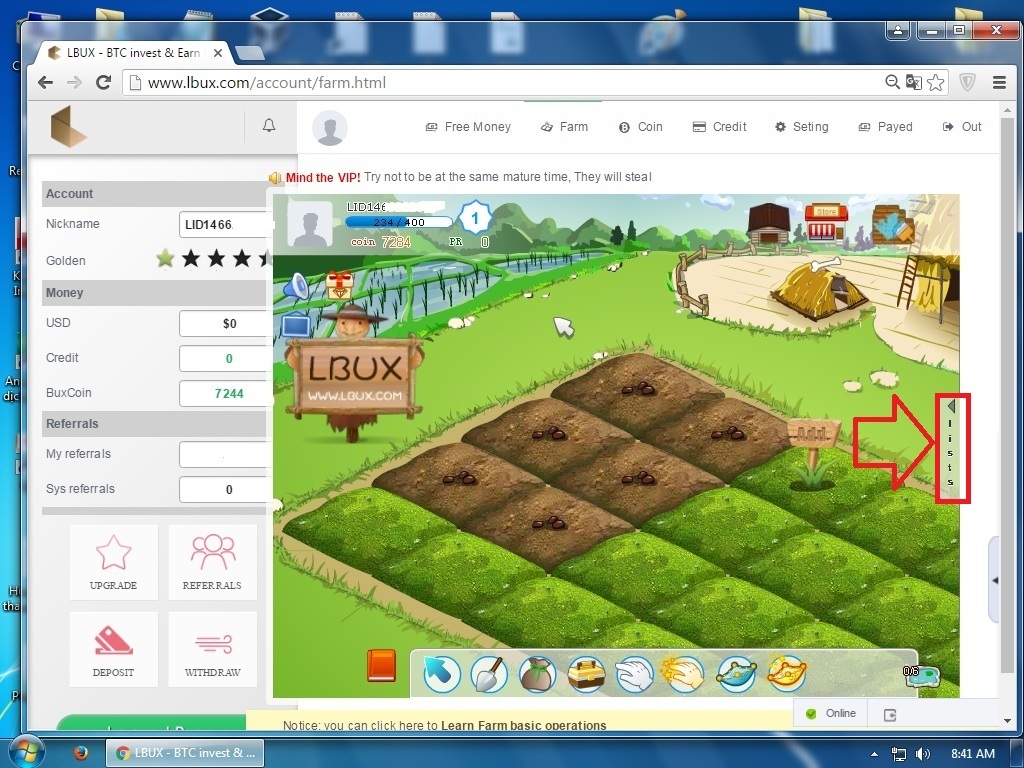Open the Payed menu item
Image resolution: width=1024 pixels, height=768 pixels.
pyautogui.click(x=885, y=127)
